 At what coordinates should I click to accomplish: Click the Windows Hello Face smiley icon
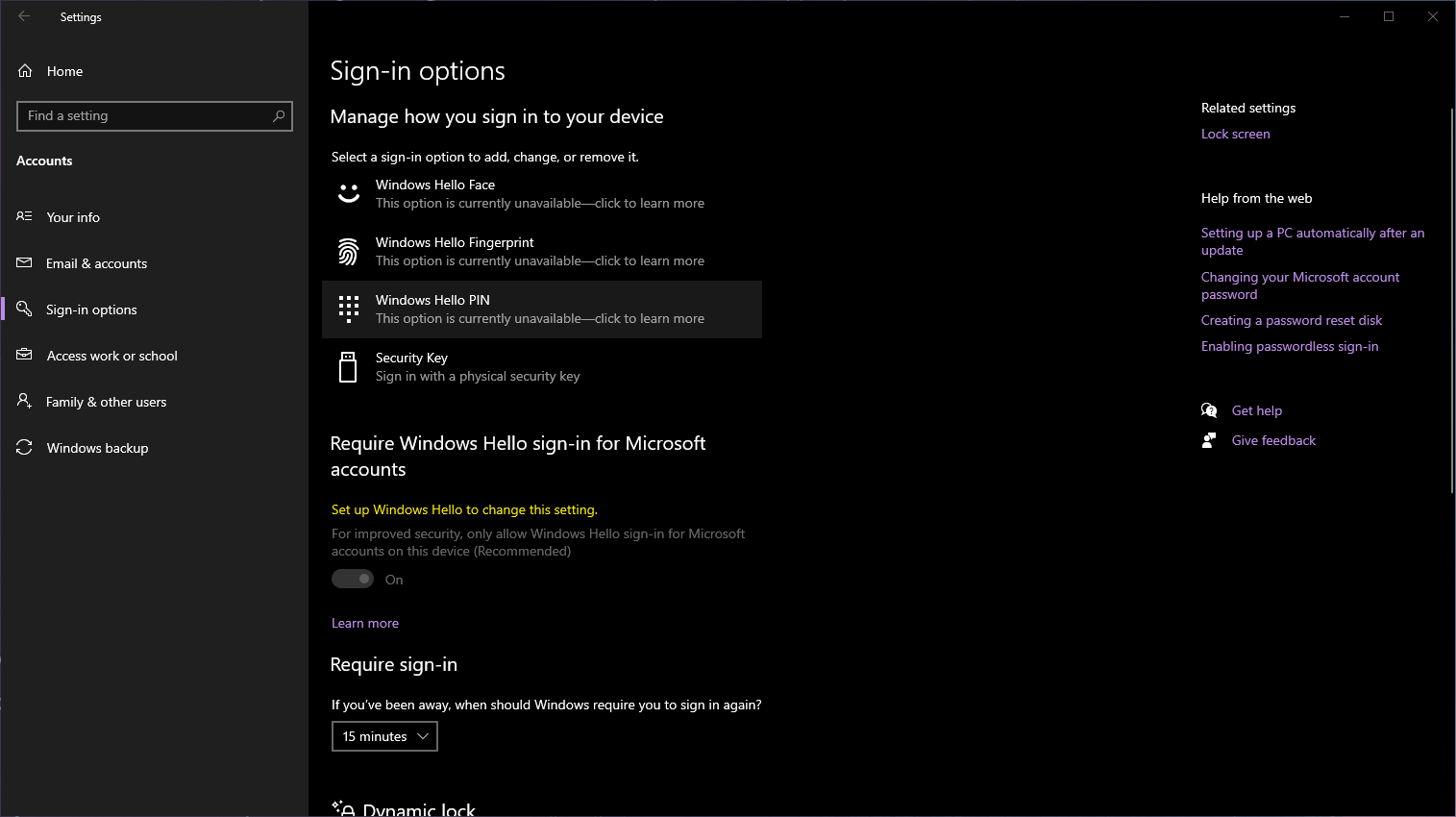[349, 194]
